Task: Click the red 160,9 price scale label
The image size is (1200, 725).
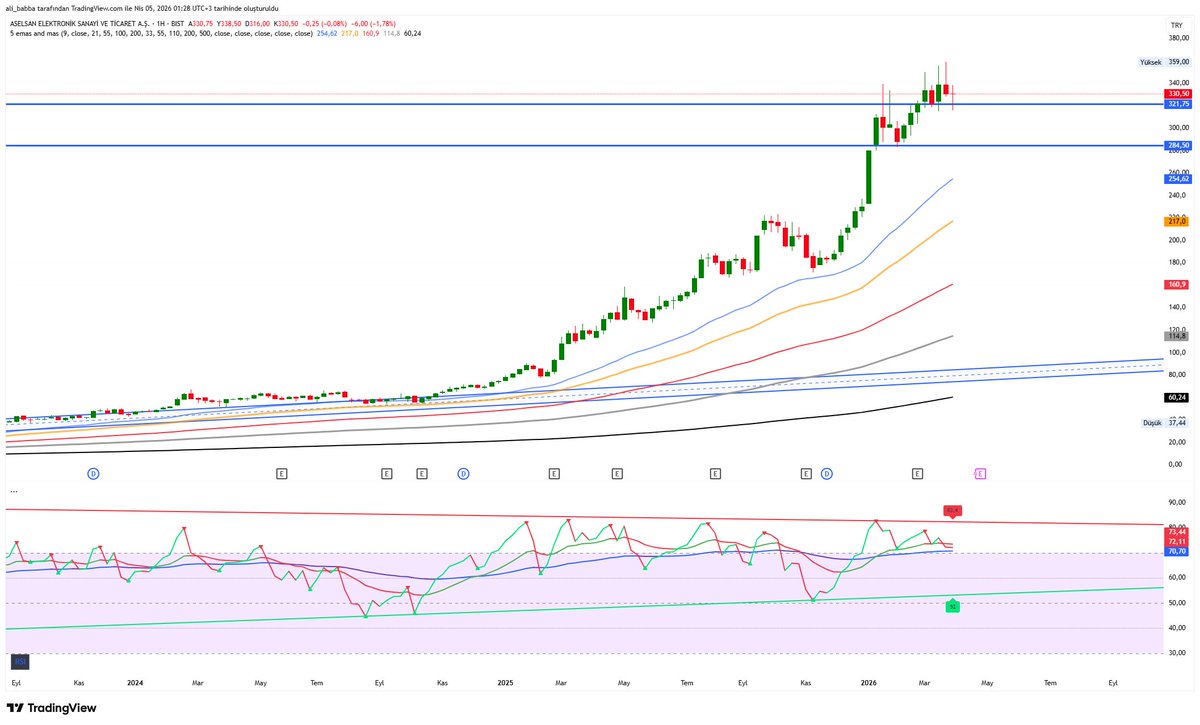Action: (x=1177, y=284)
